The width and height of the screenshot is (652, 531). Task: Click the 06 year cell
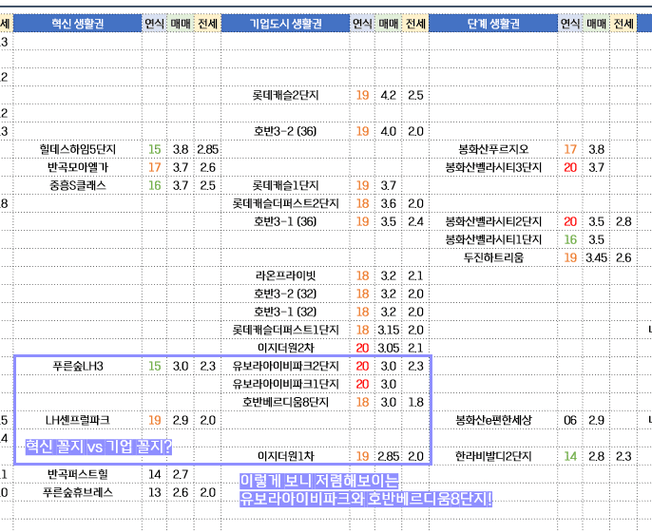coord(570,420)
